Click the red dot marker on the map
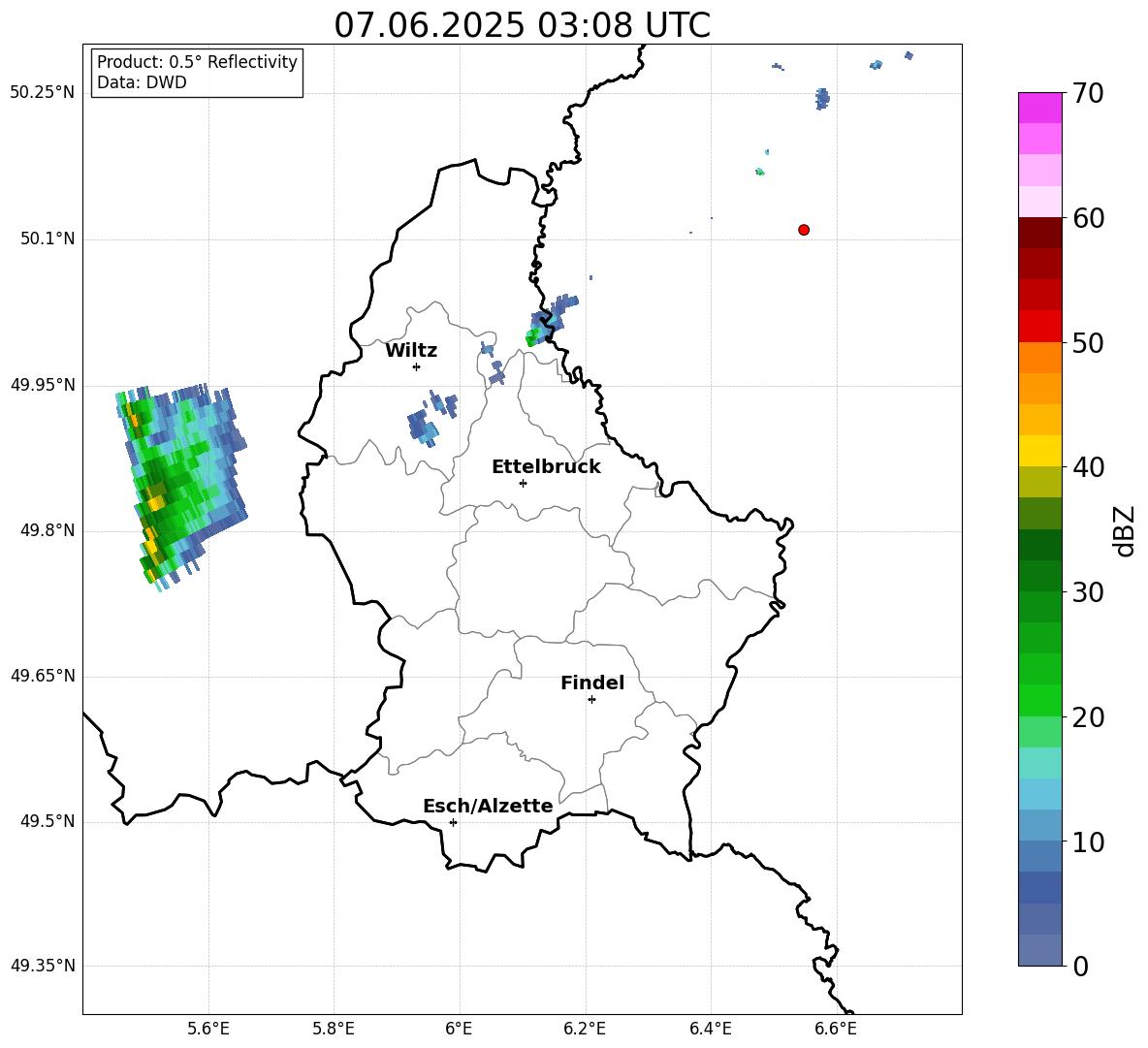Viewport: 1148px width, 1048px height. pos(804,230)
